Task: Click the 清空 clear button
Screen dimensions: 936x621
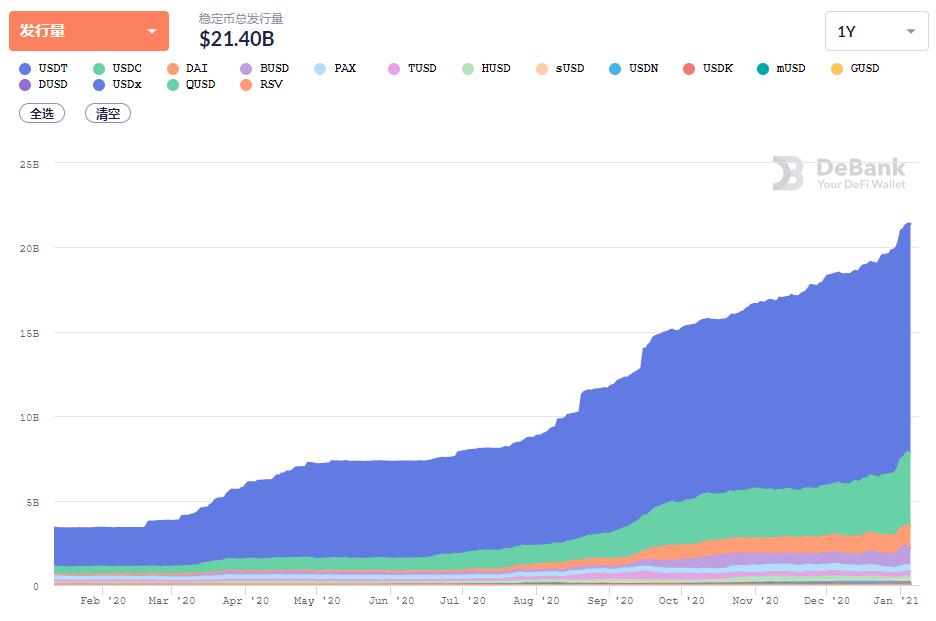Action: (108, 113)
